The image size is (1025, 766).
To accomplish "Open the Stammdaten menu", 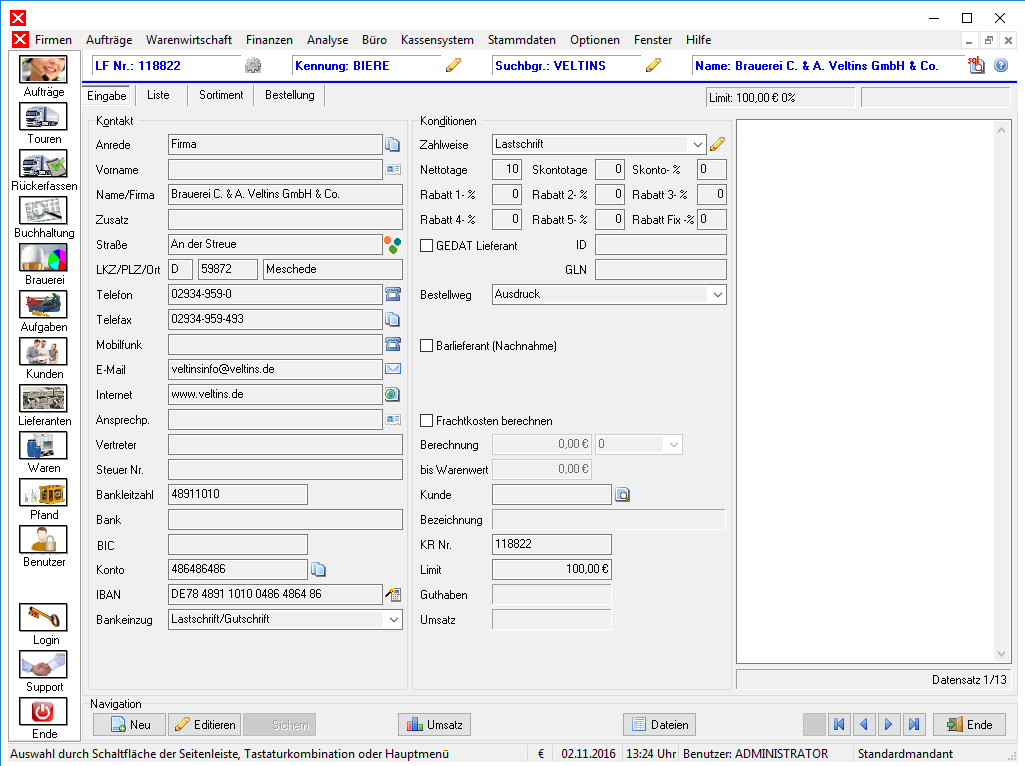I will [x=522, y=40].
